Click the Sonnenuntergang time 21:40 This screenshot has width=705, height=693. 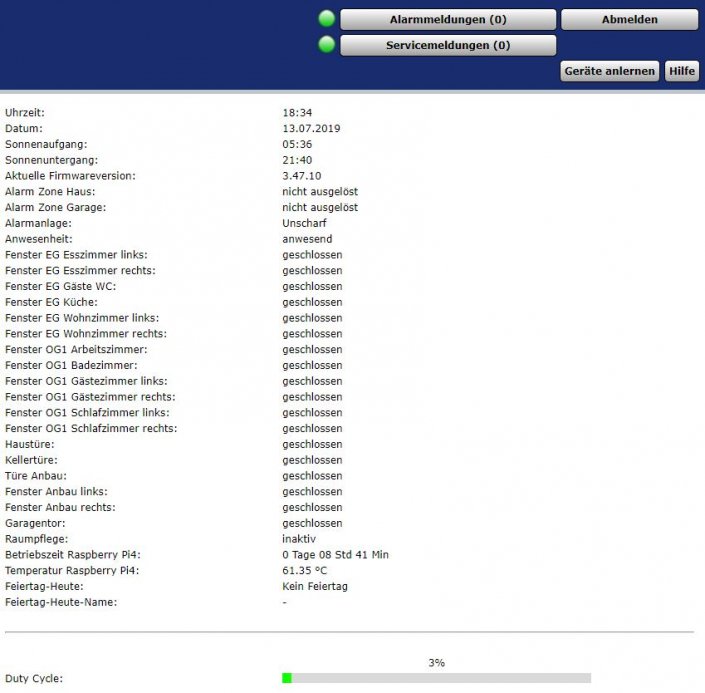click(x=297, y=160)
